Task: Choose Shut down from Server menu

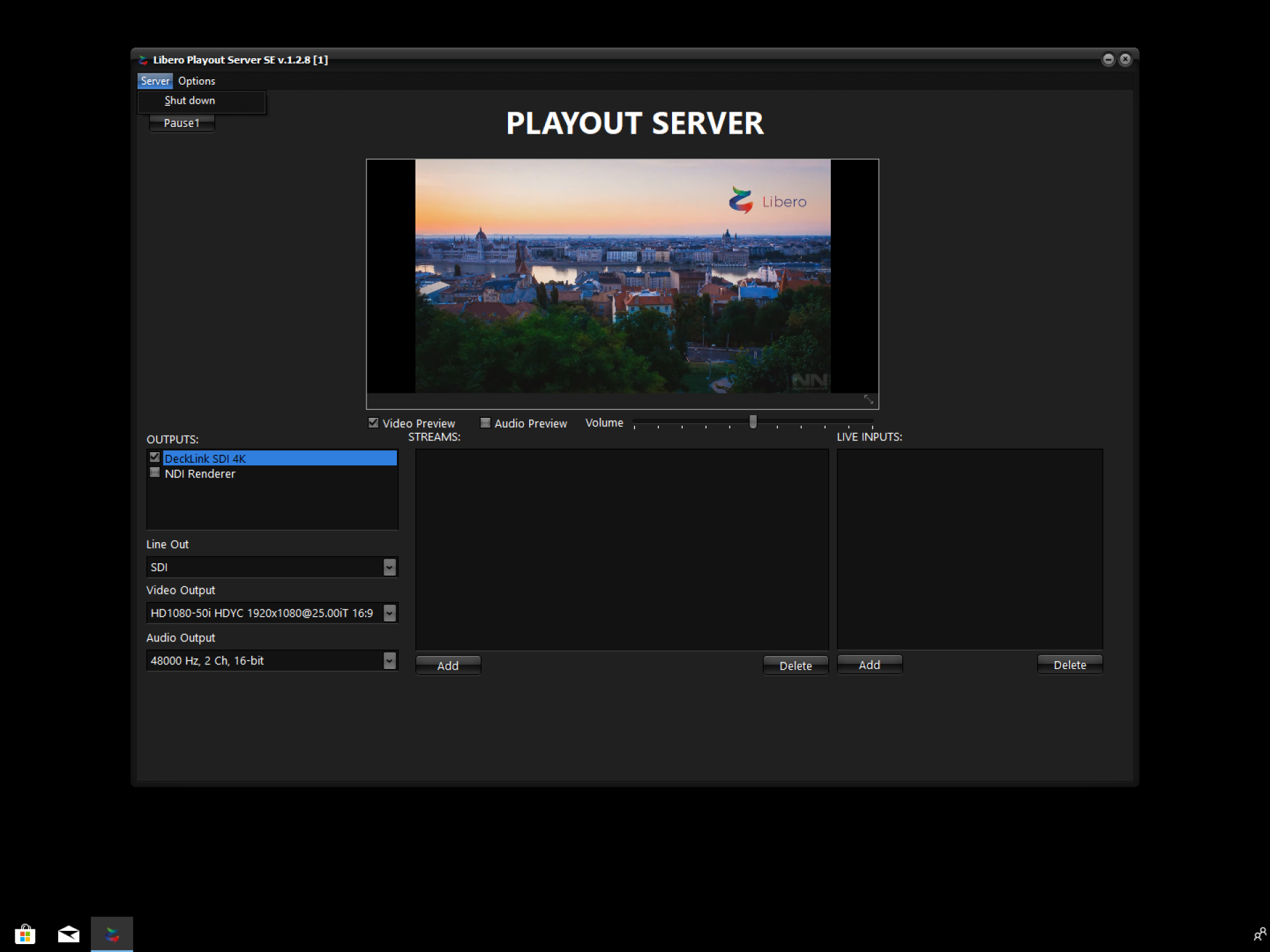Action: [190, 100]
